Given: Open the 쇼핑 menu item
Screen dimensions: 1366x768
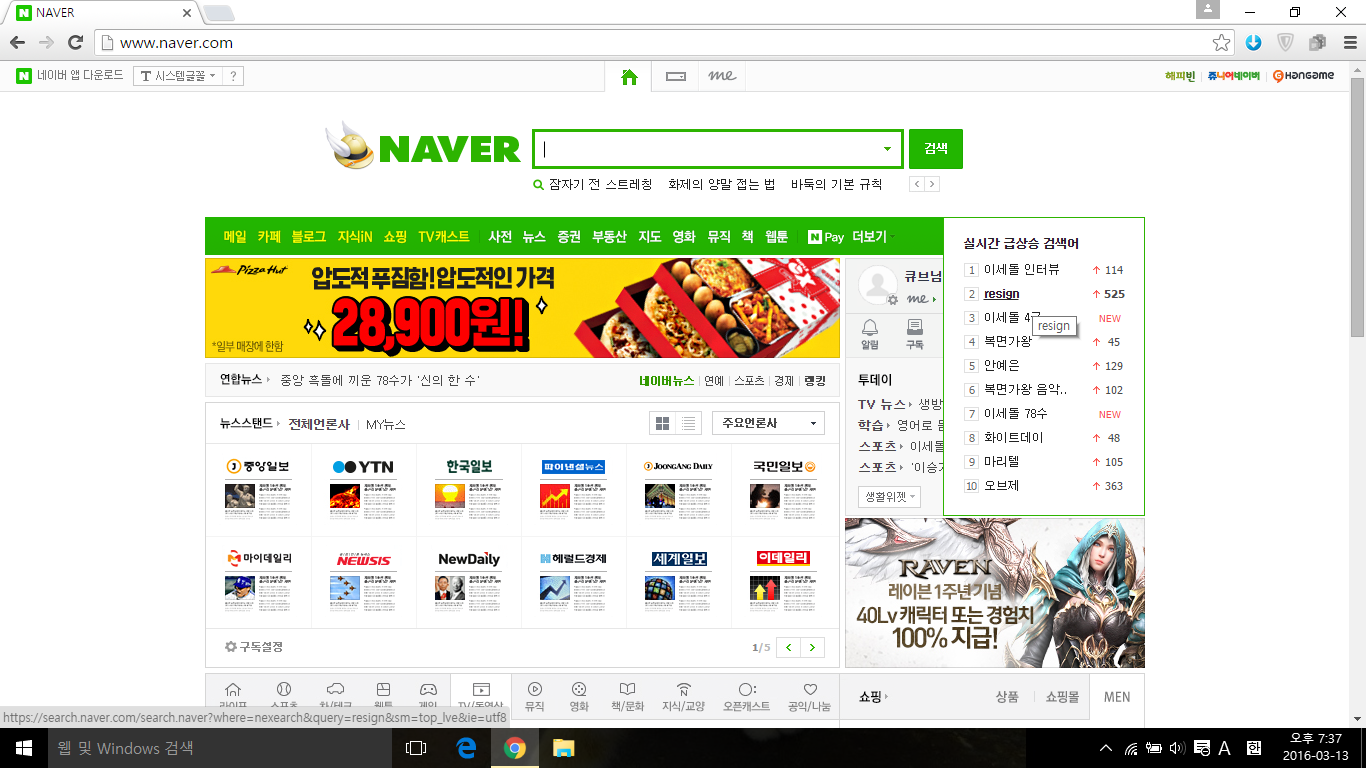Looking at the screenshot, I should pos(395,237).
